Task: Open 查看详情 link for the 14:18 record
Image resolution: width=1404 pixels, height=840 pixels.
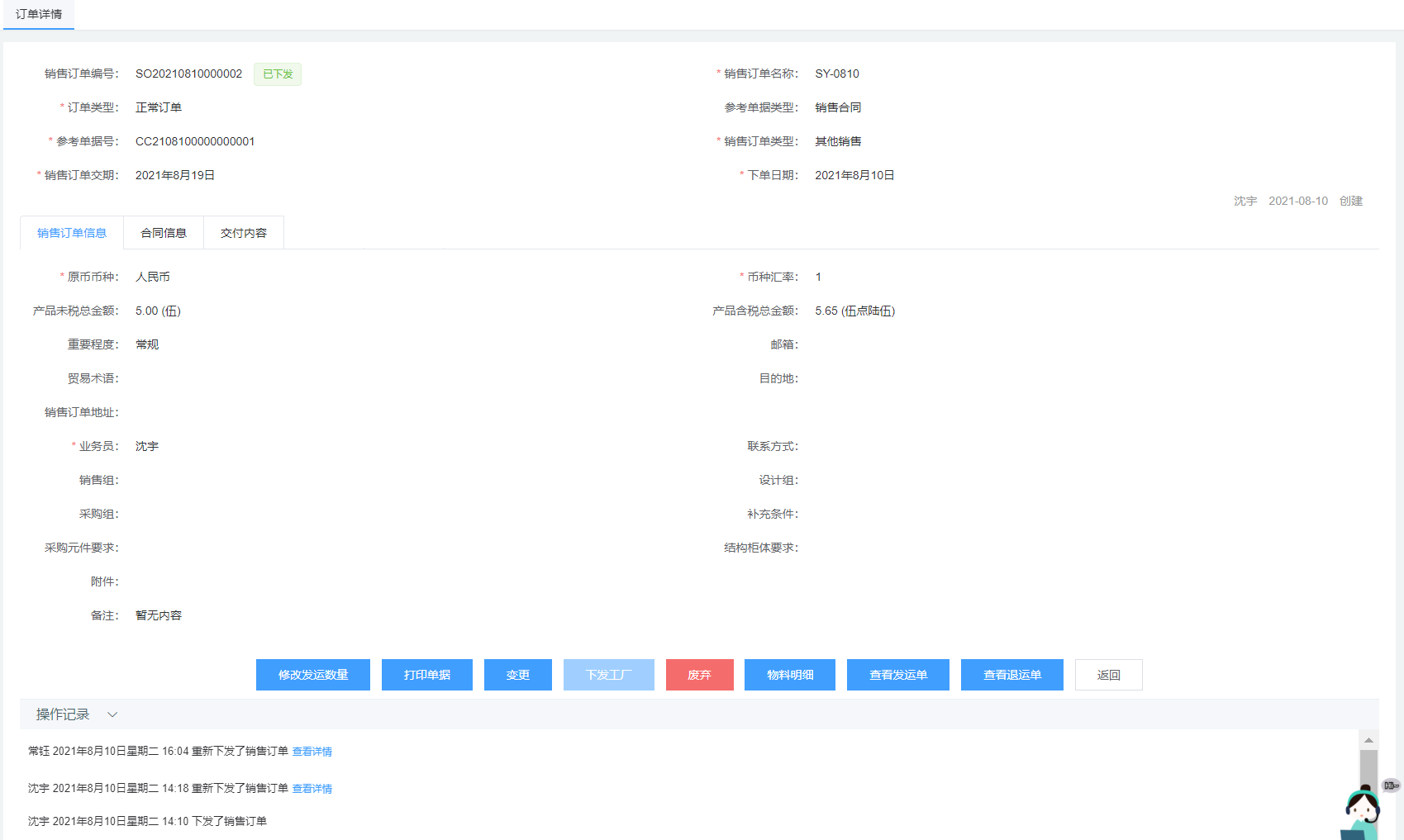Action: pyautogui.click(x=312, y=789)
